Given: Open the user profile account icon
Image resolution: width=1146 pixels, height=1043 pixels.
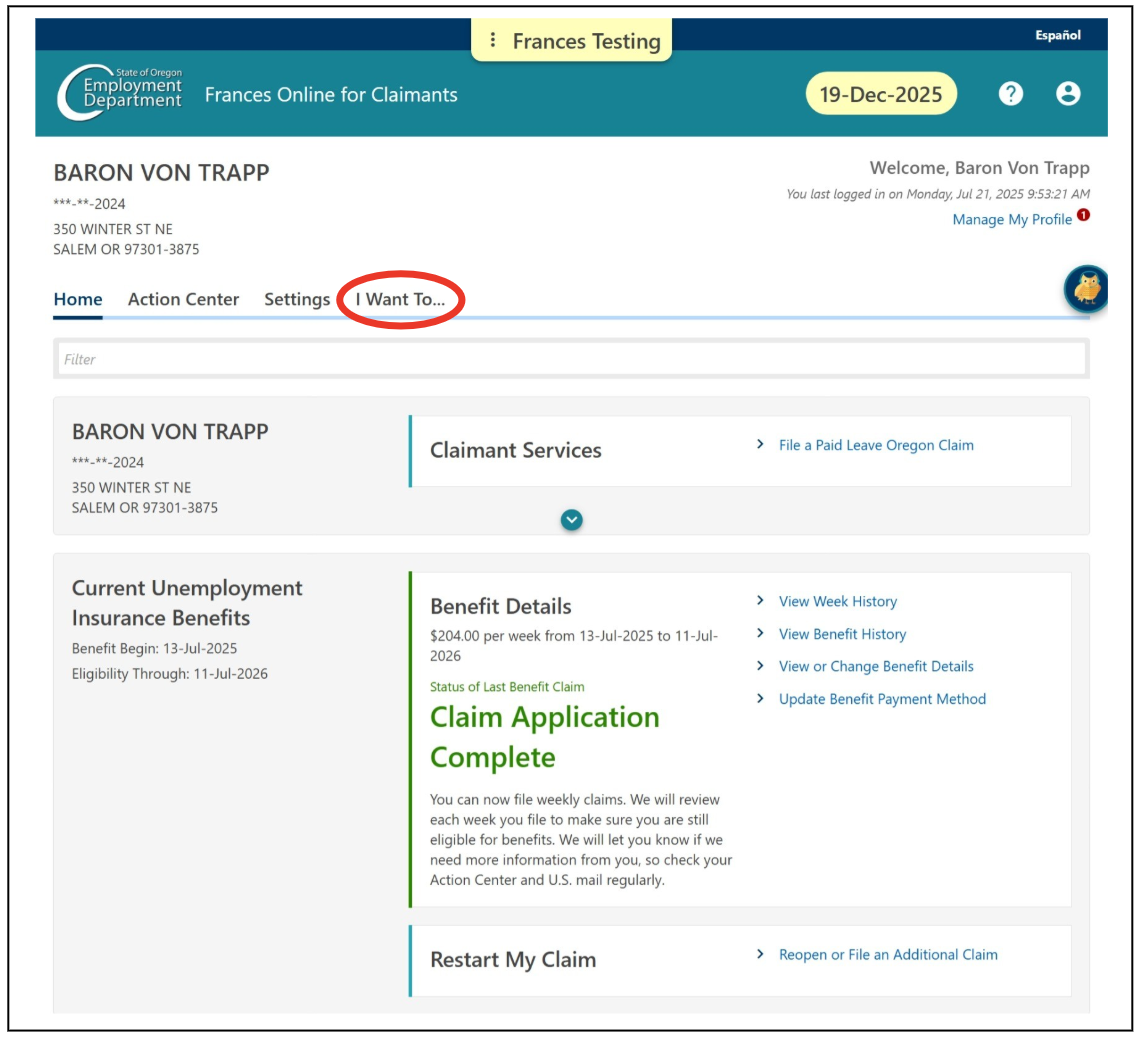Looking at the screenshot, I should 1068,94.
